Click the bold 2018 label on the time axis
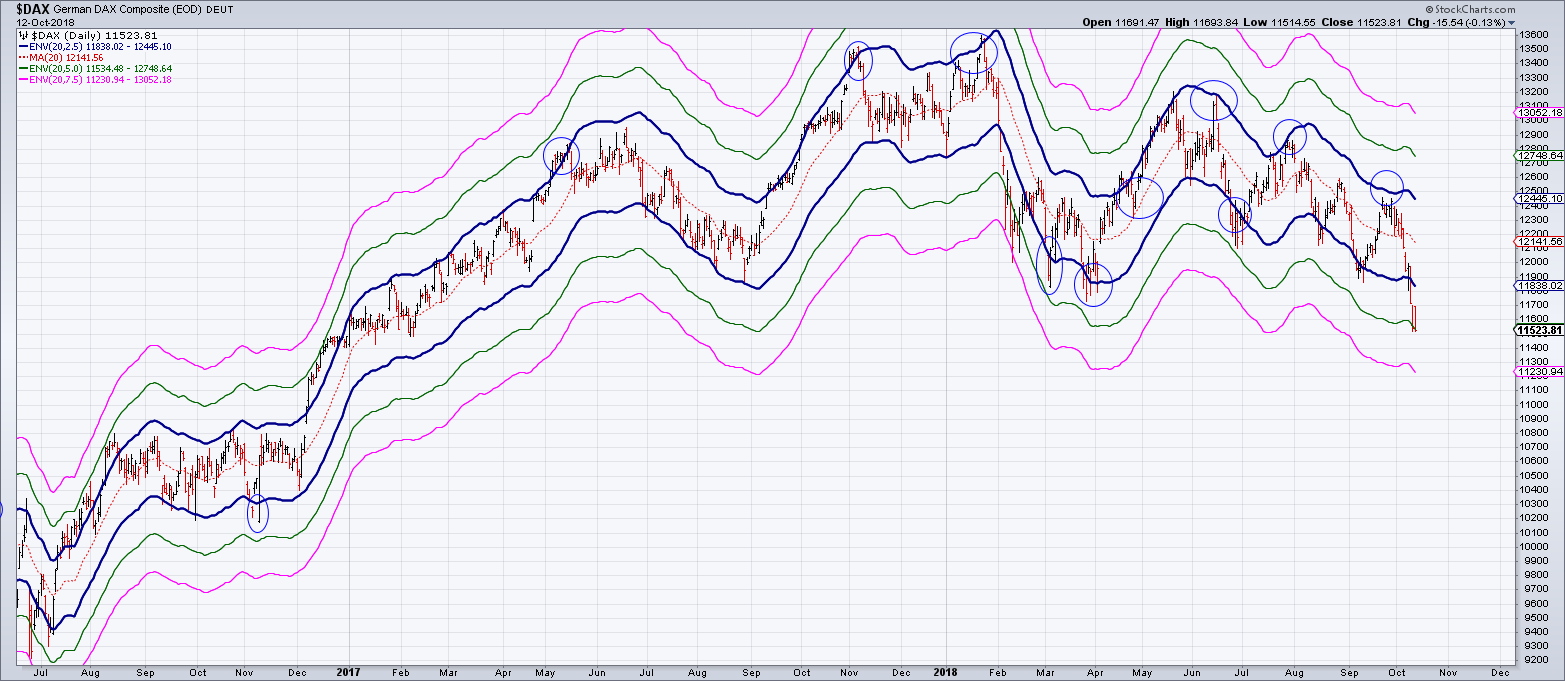The height and width of the screenshot is (681, 1565). (945, 673)
